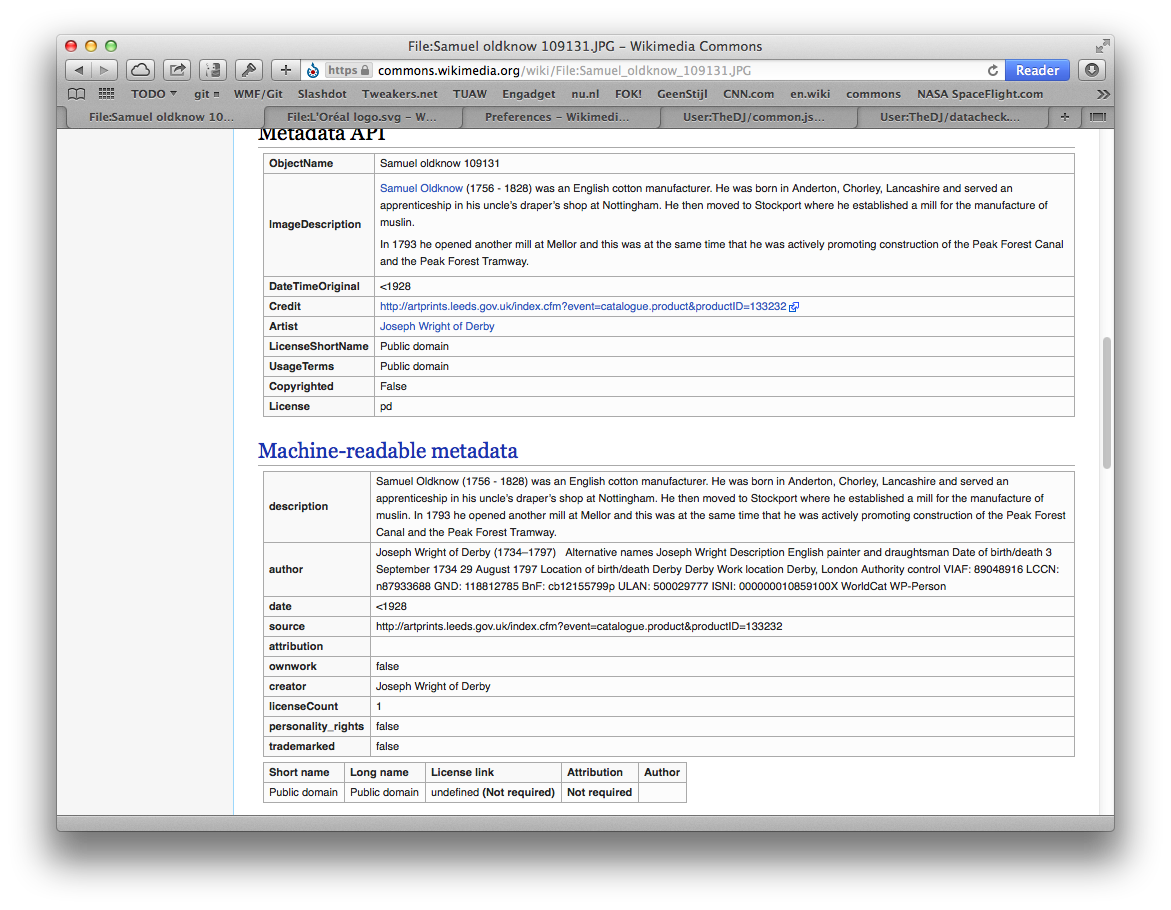Click the Commons site favicon in address bar
Screen dimensions: 1171x910
[313, 70]
